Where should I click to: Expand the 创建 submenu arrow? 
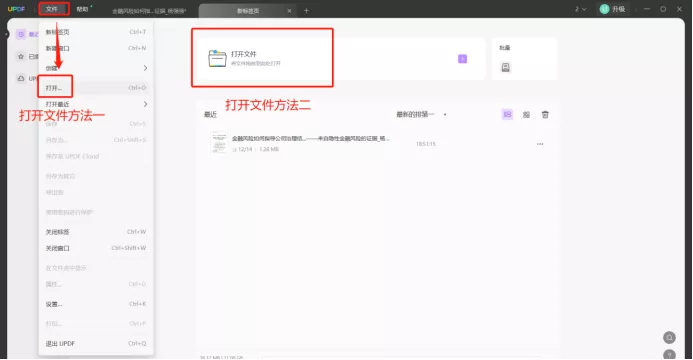[x=145, y=68]
